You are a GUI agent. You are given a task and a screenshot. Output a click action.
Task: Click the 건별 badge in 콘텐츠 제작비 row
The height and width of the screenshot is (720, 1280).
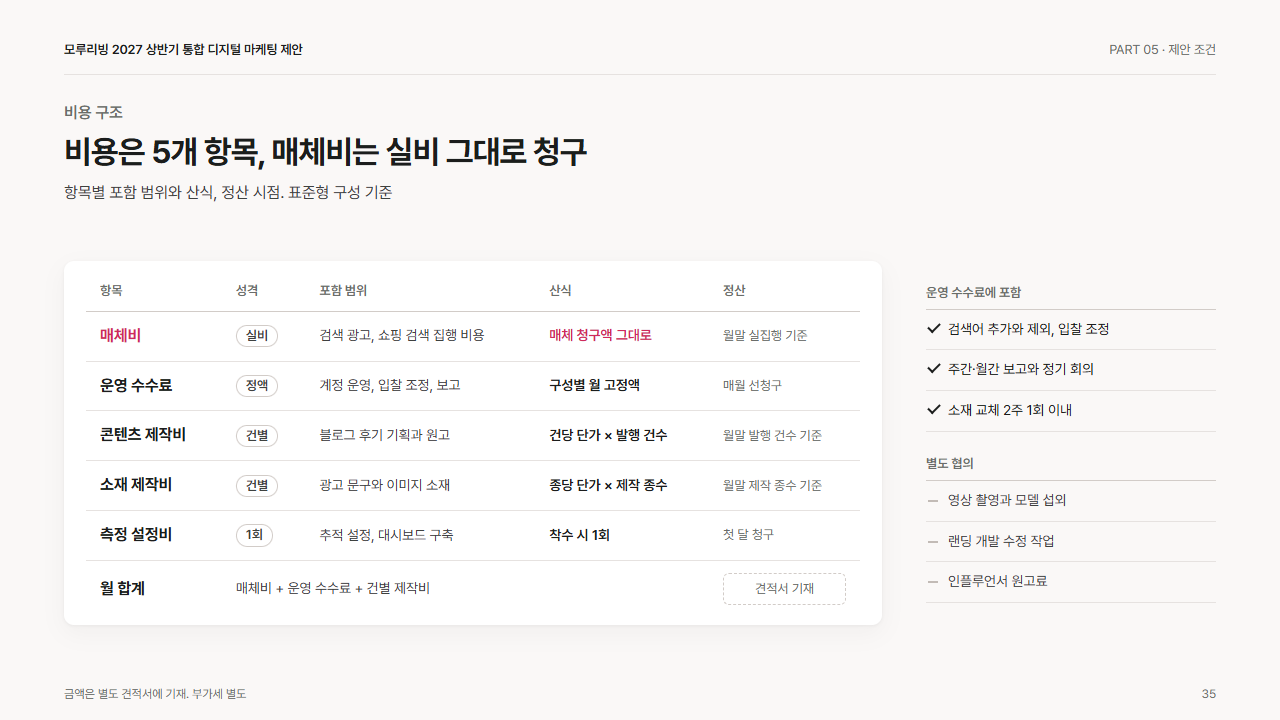(257, 436)
